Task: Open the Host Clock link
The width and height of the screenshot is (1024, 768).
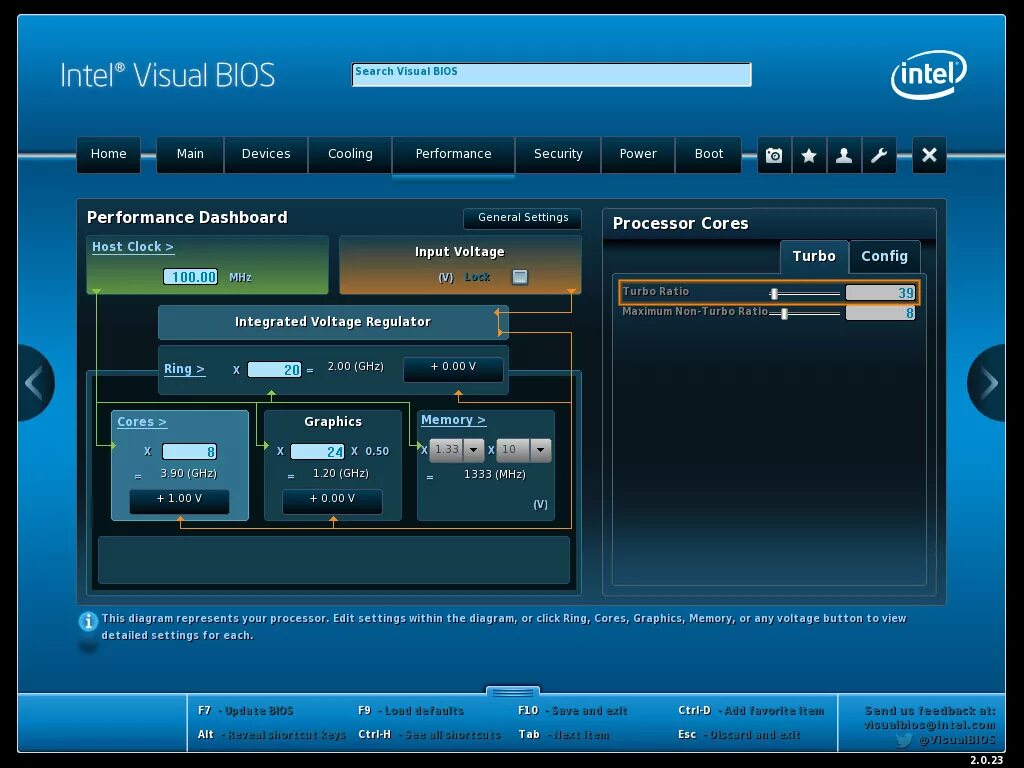Action: (133, 247)
